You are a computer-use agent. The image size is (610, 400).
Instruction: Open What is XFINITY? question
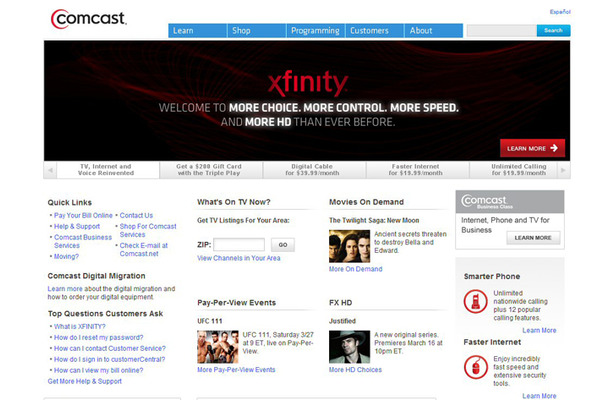[x=80, y=326]
